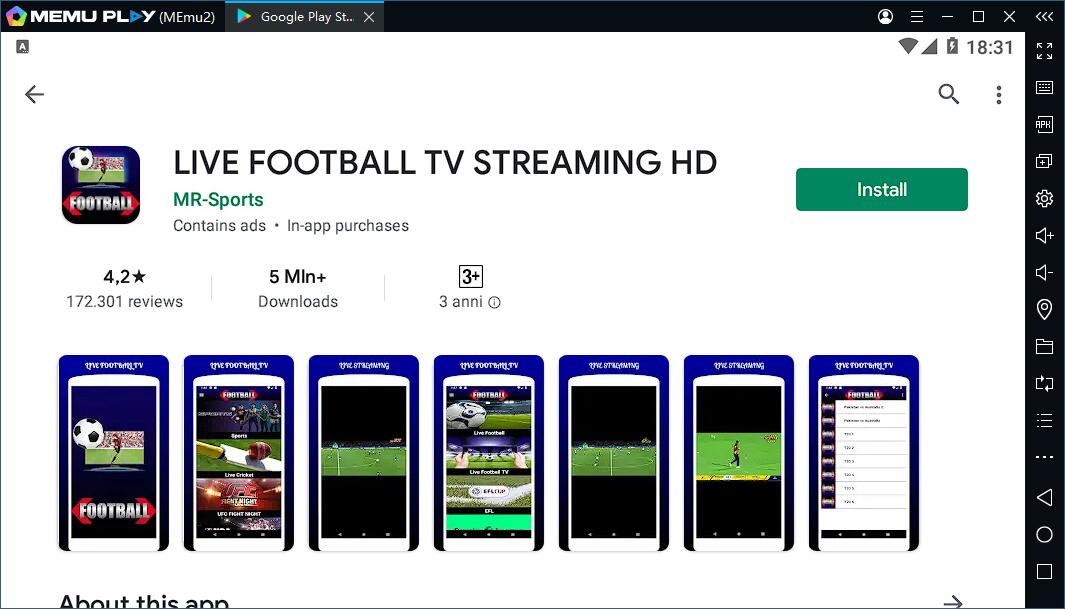Increase emulator volume from sidebar

[1044, 234]
